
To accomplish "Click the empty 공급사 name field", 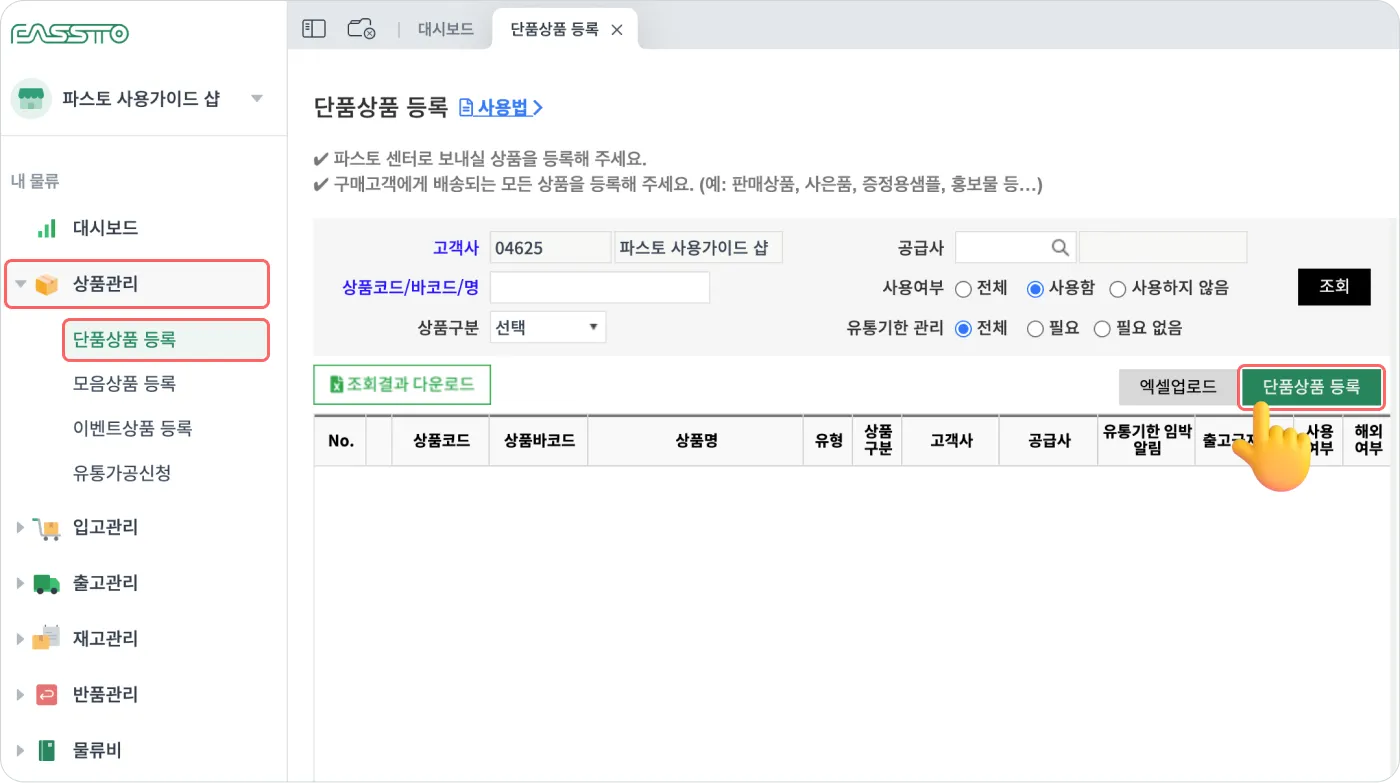I will point(1163,248).
